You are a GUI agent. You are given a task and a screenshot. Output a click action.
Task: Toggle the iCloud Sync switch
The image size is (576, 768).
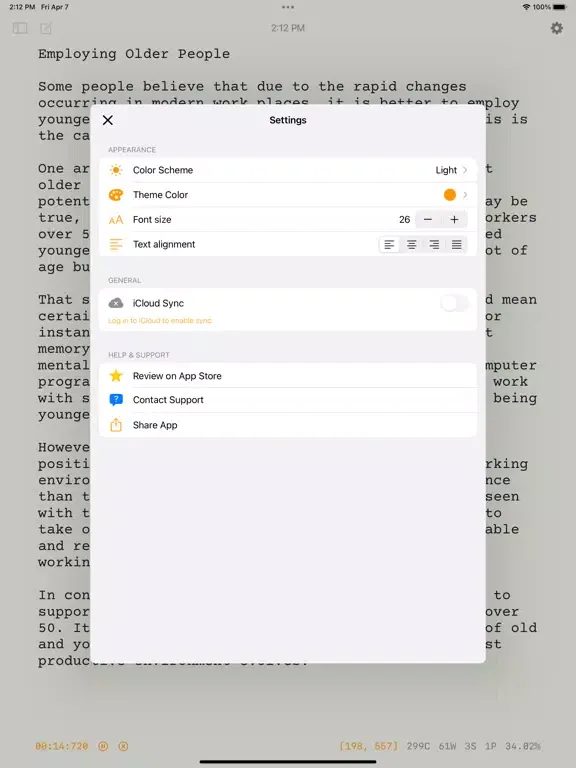pyautogui.click(x=454, y=304)
